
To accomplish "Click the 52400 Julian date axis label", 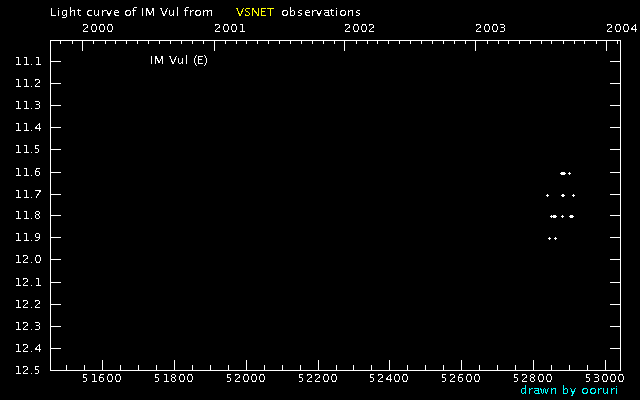I will coord(389,378).
